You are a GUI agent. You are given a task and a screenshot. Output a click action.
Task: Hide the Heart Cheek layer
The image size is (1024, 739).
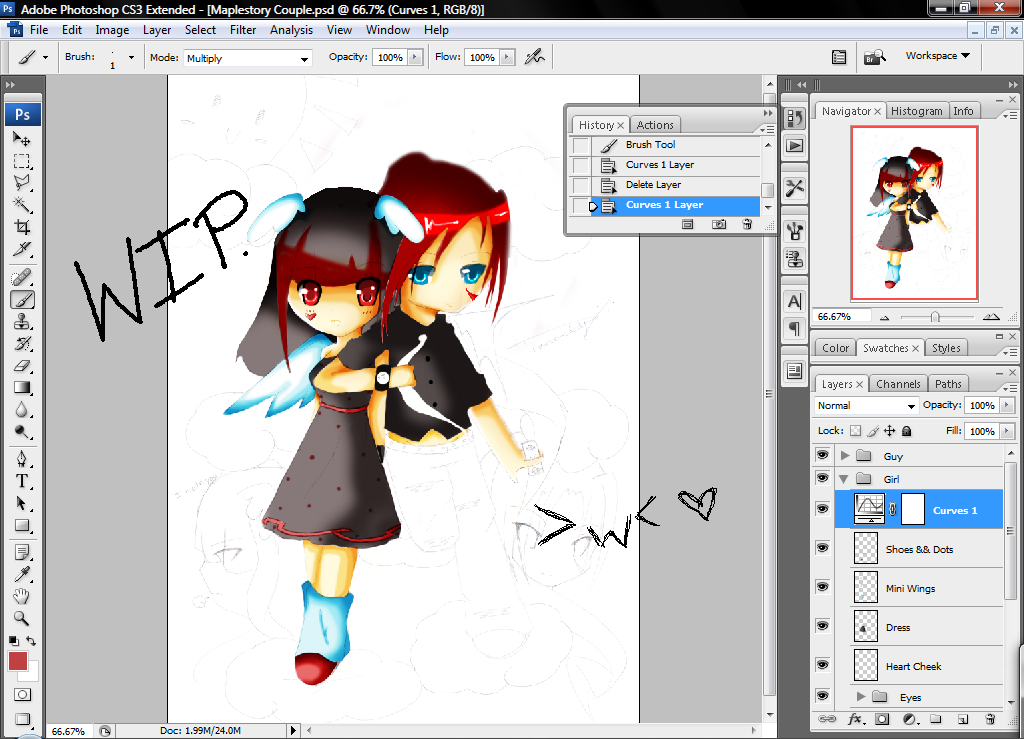click(822, 665)
